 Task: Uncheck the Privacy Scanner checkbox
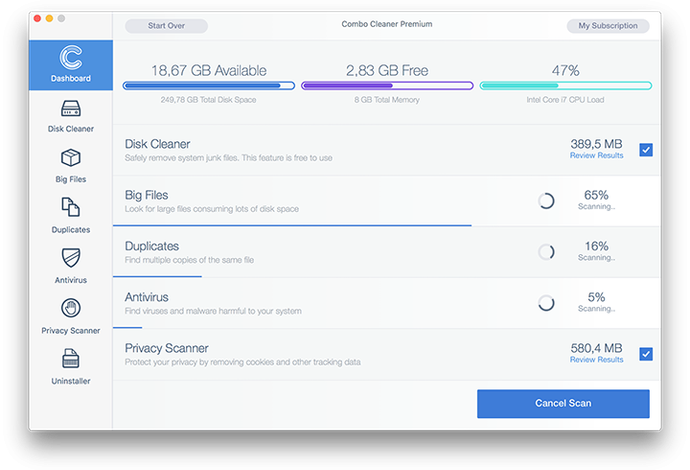point(646,354)
